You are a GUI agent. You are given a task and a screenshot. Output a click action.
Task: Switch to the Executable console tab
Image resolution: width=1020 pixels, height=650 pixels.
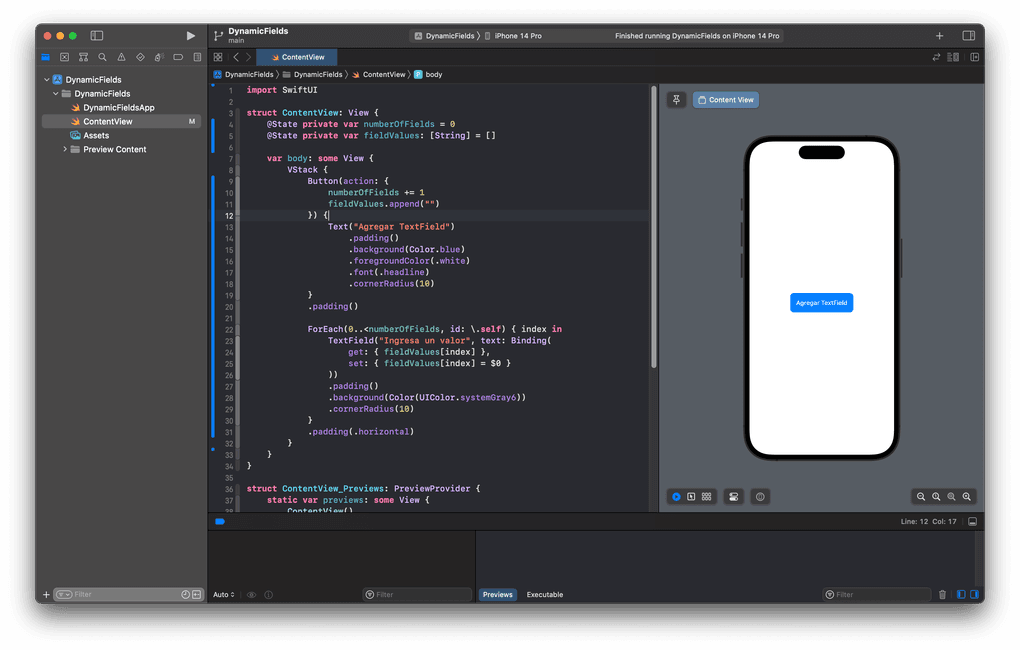pyautogui.click(x=545, y=595)
